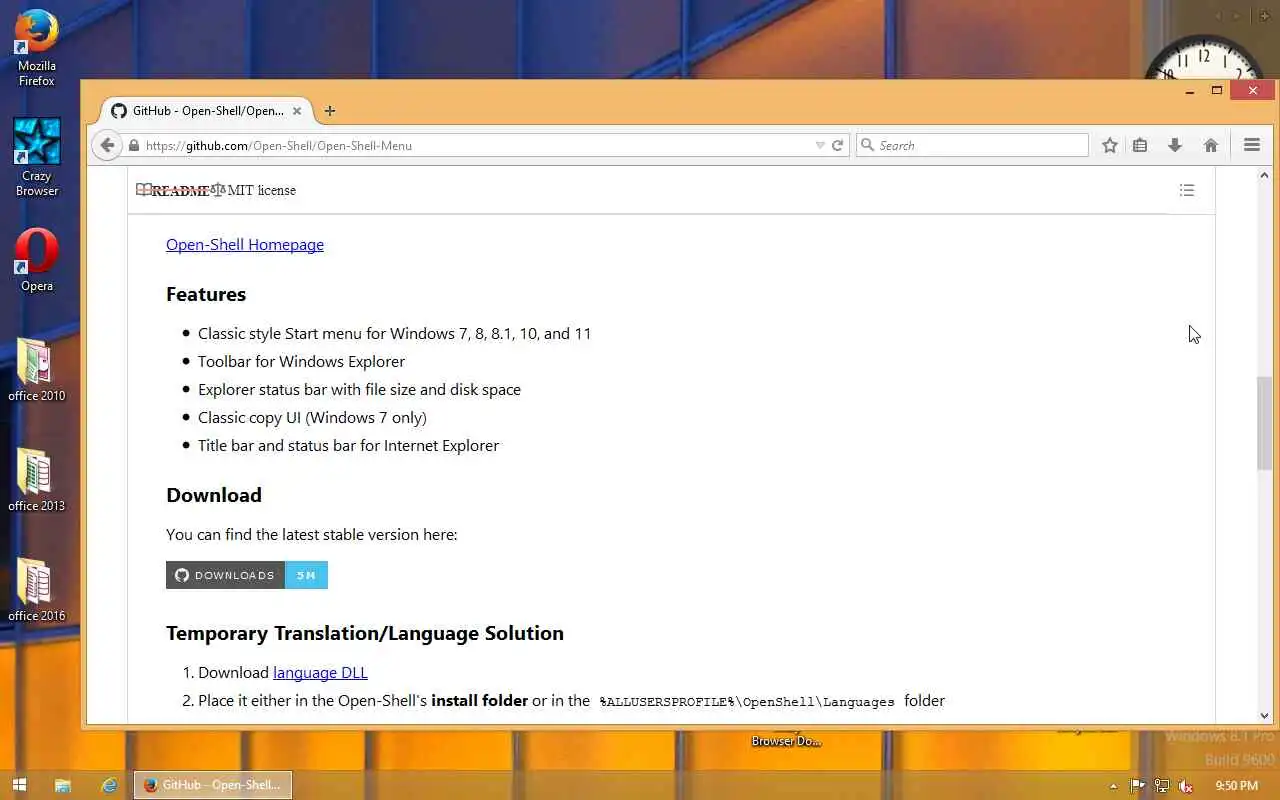Click the Download heading

pos(214,495)
